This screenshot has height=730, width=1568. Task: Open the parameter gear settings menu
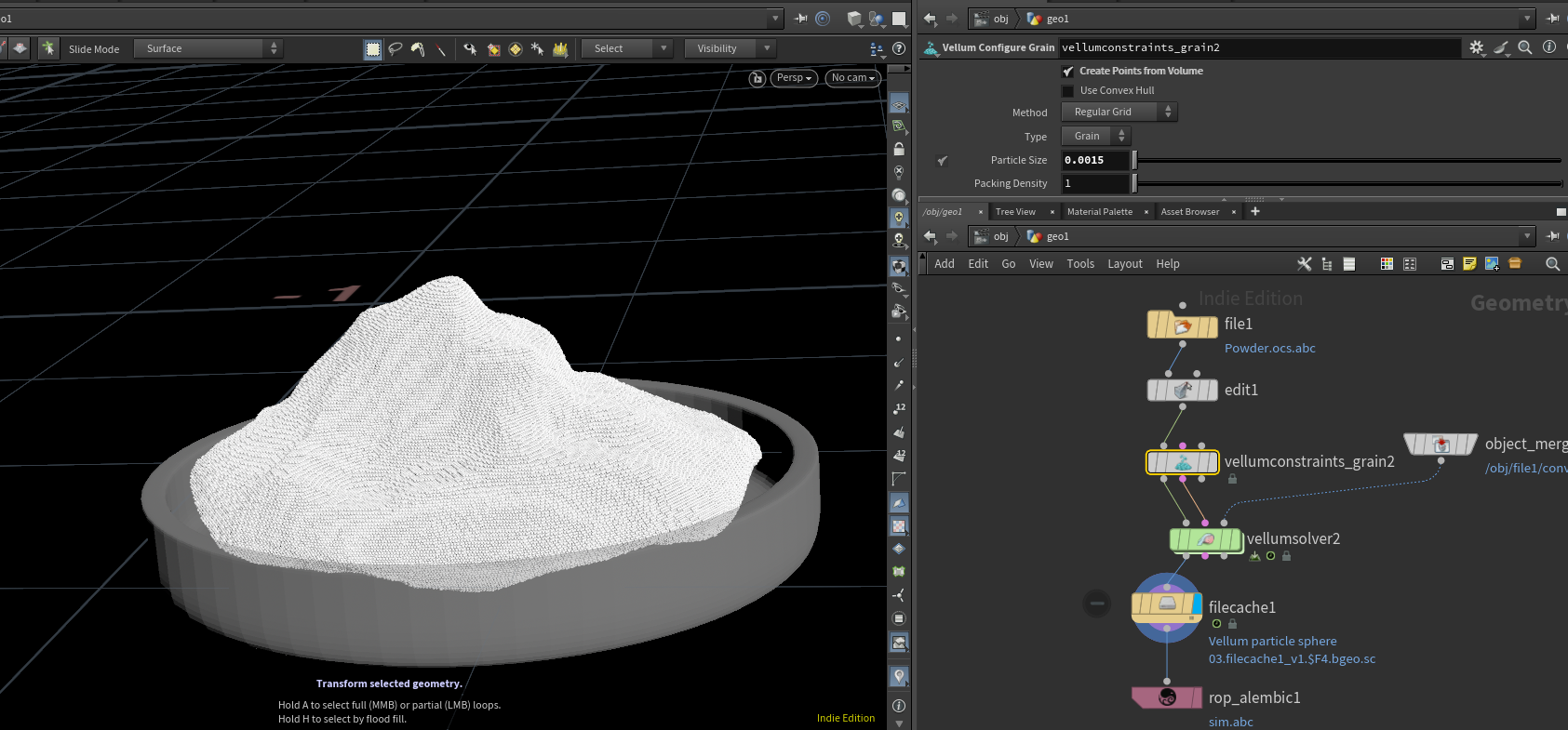pos(1477,47)
